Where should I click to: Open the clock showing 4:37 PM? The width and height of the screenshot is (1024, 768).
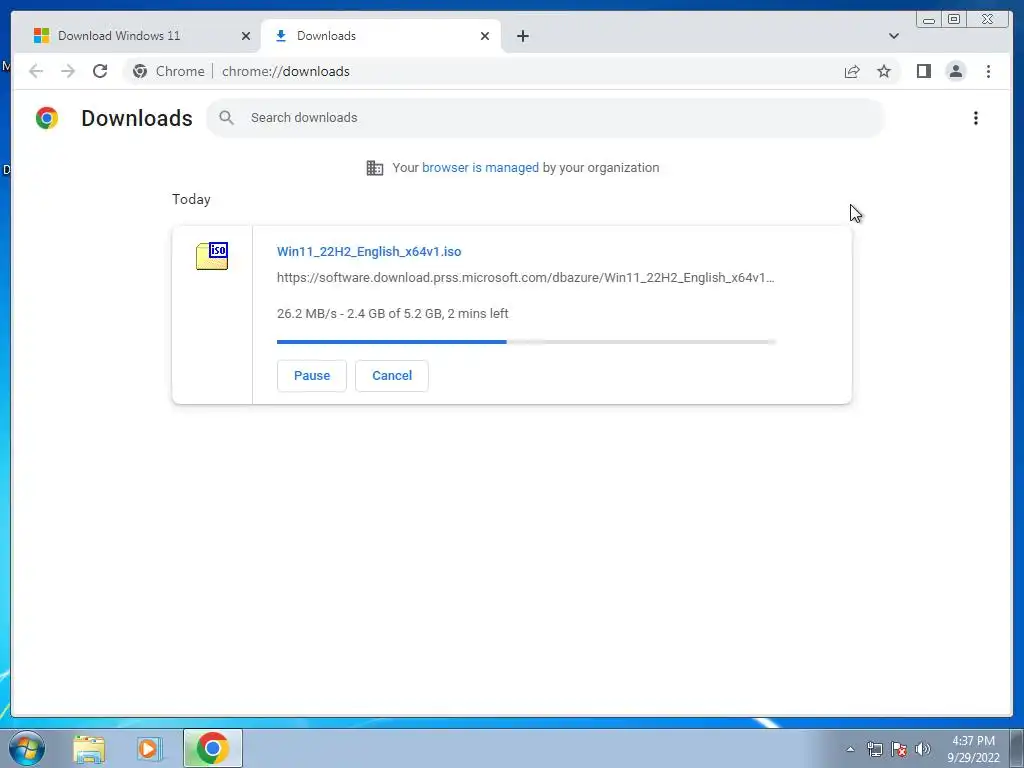click(x=973, y=749)
